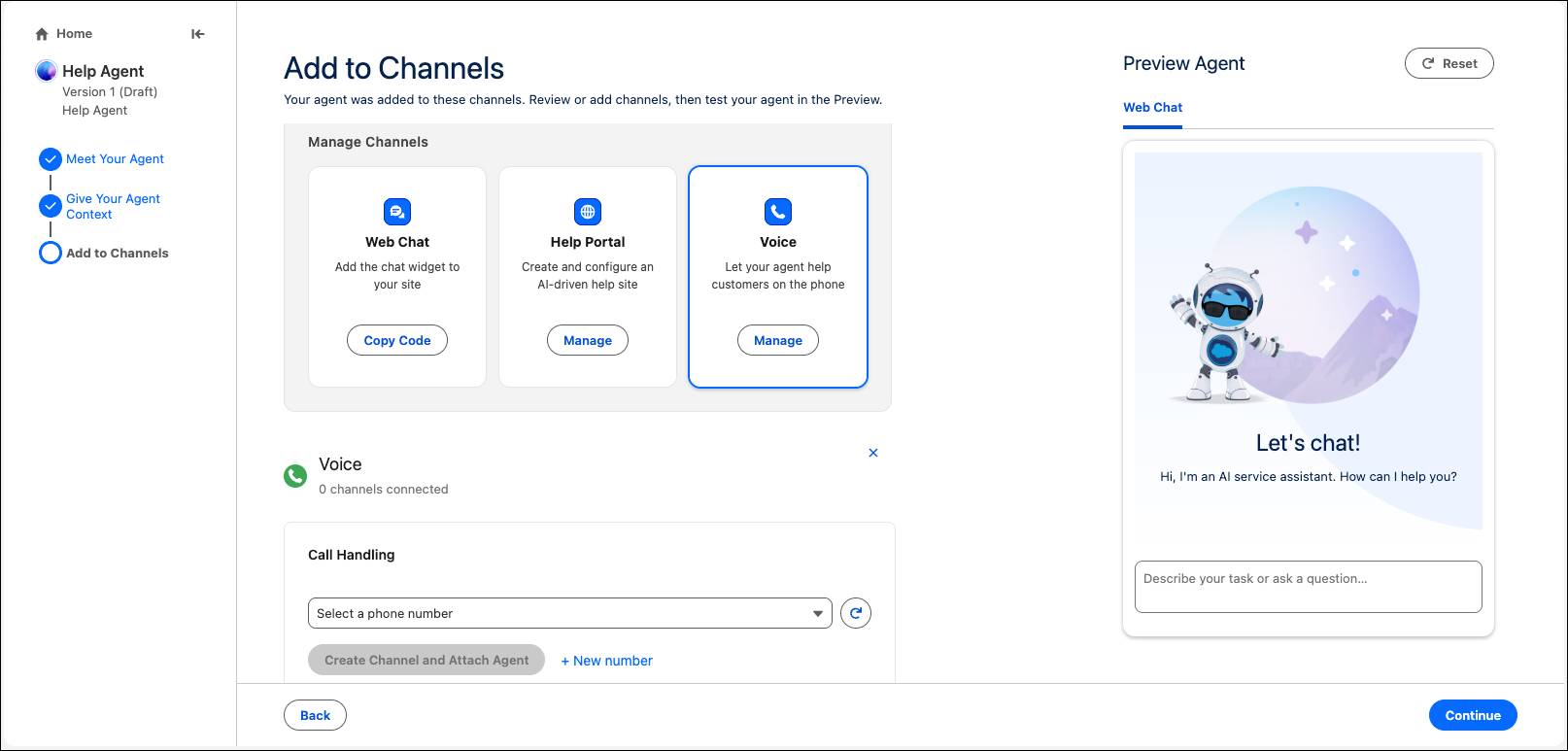Click the Let's chat! heading
The width and height of the screenshot is (1568, 751).
coord(1309,443)
